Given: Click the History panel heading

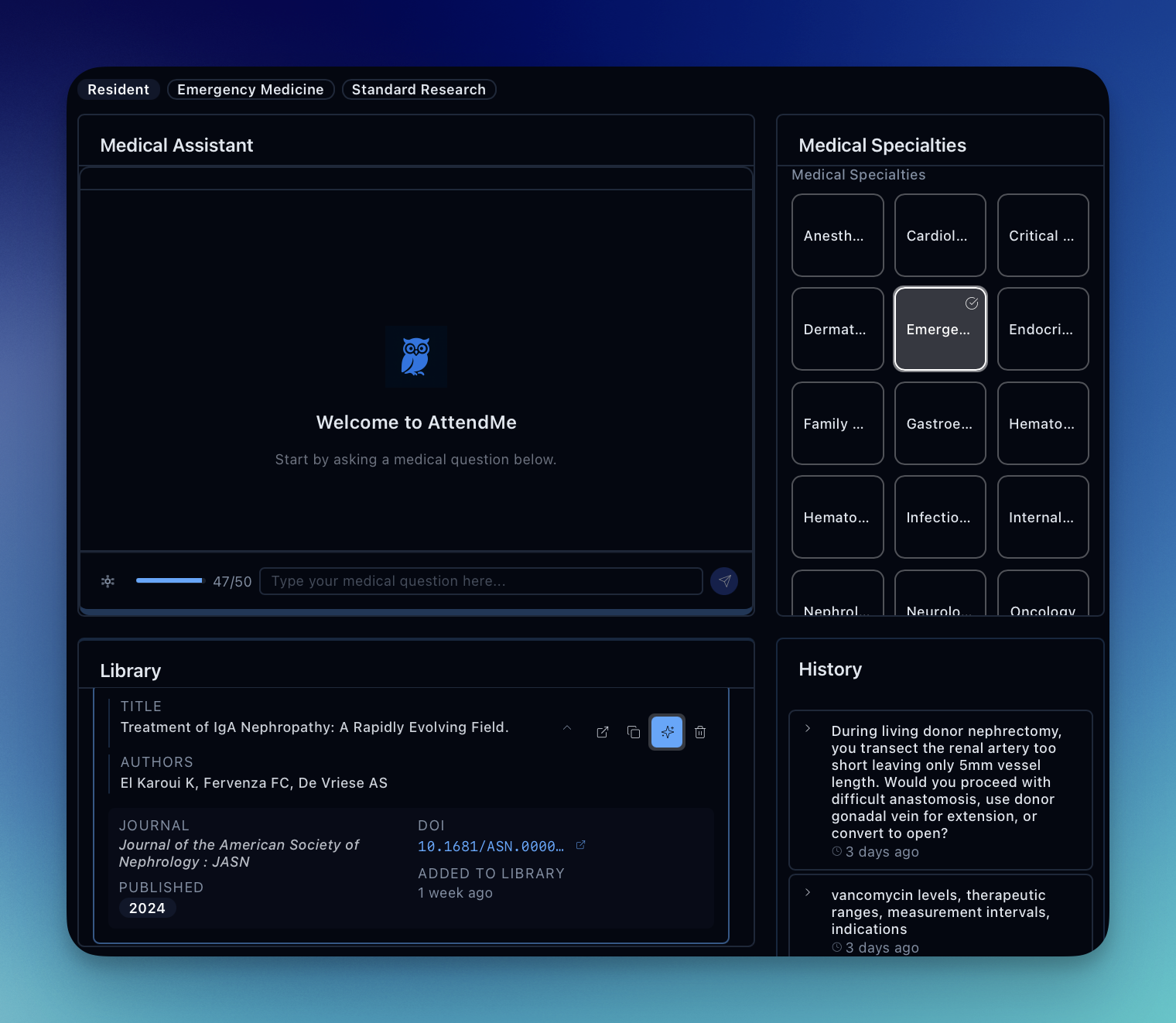Looking at the screenshot, I should tap(830, 669).
